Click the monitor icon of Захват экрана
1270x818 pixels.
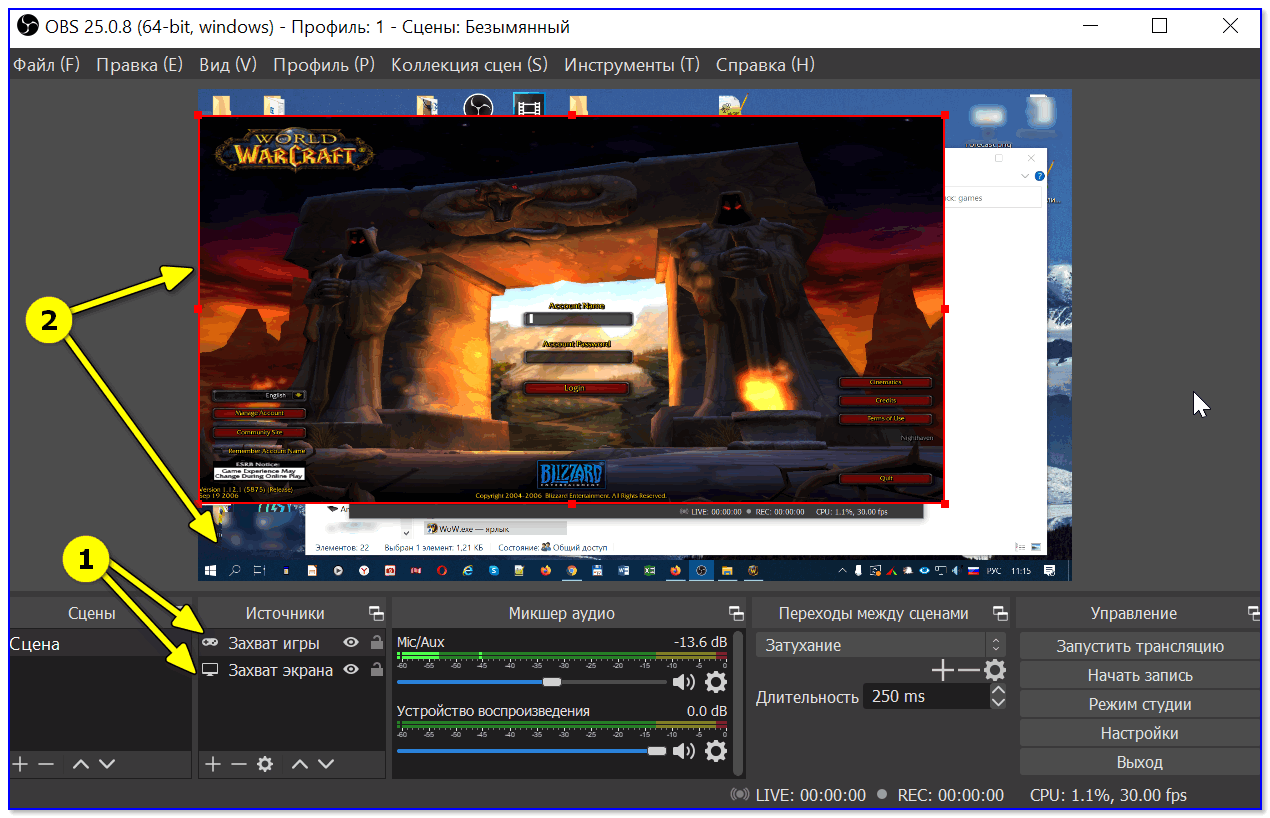(x=211, y=670)
